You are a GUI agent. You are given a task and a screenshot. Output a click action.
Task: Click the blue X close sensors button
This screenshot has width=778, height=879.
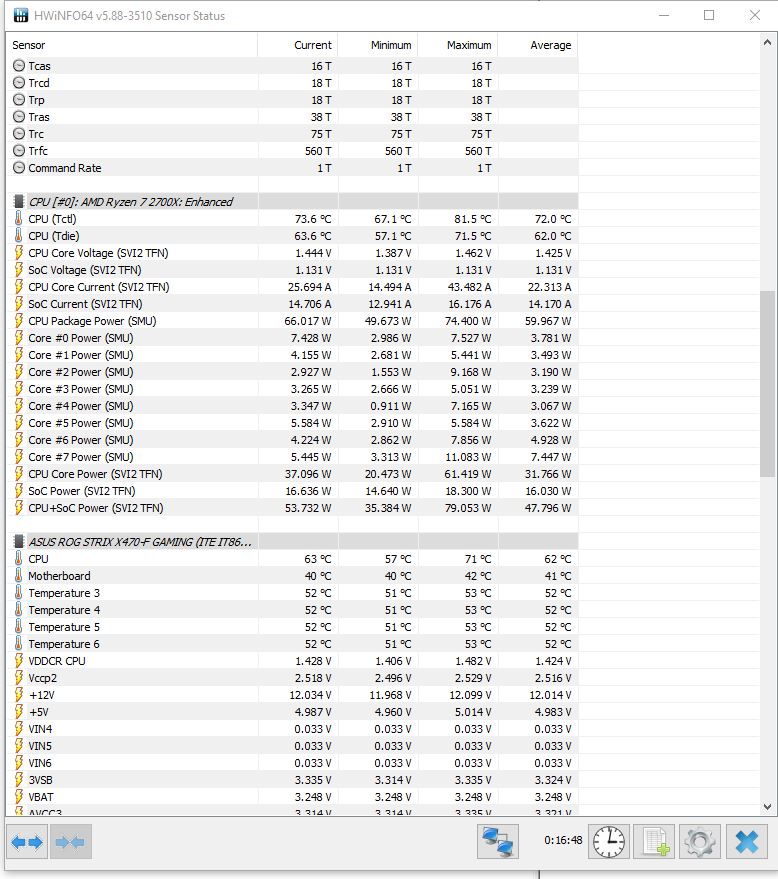[x=747, y=841]
